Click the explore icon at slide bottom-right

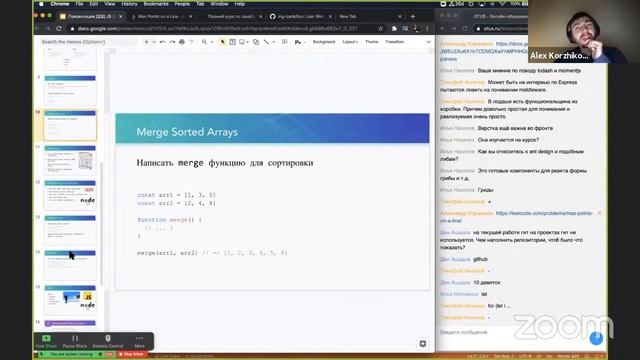[423, 344]
